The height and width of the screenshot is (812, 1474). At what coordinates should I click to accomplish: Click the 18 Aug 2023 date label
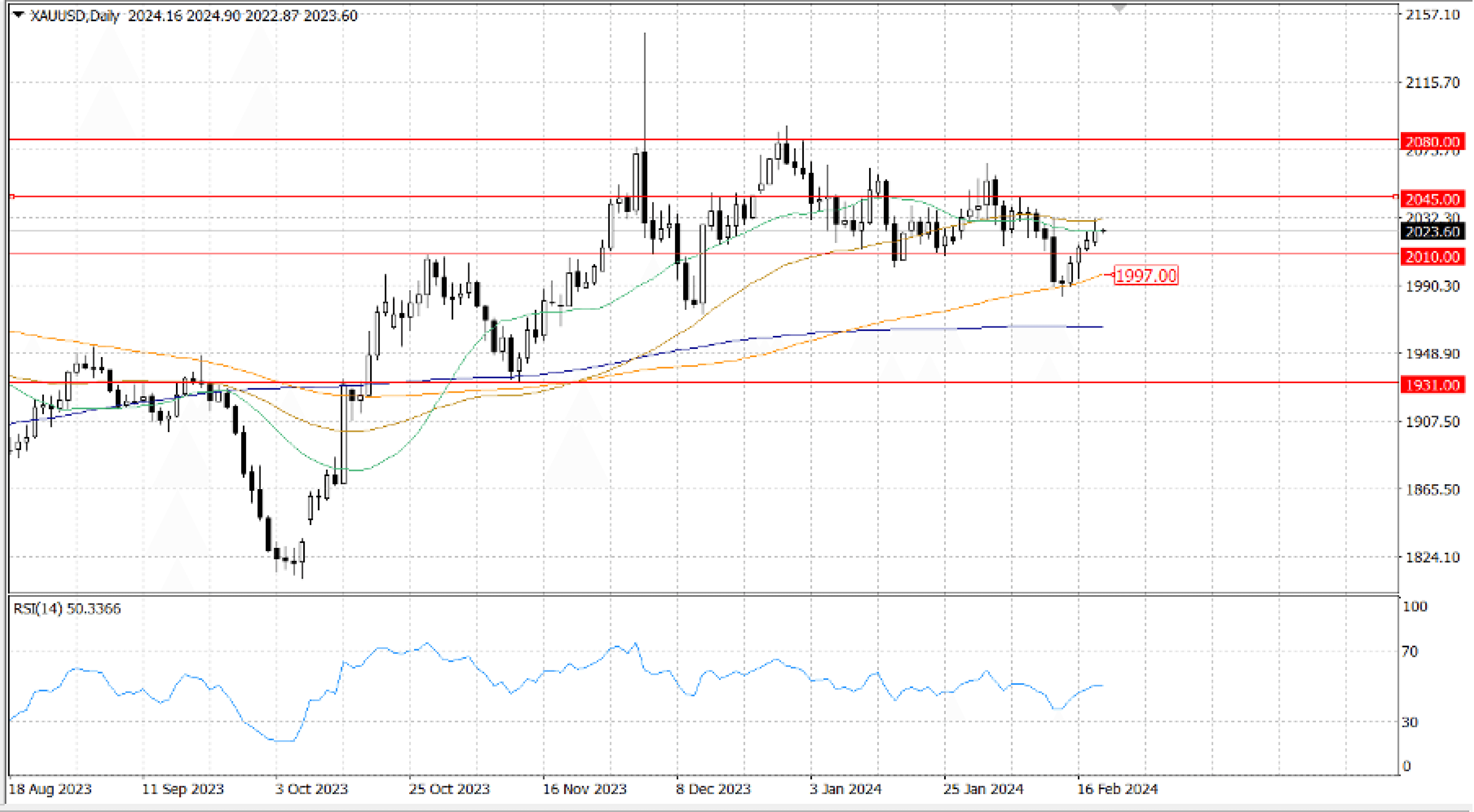pos(50,789)
